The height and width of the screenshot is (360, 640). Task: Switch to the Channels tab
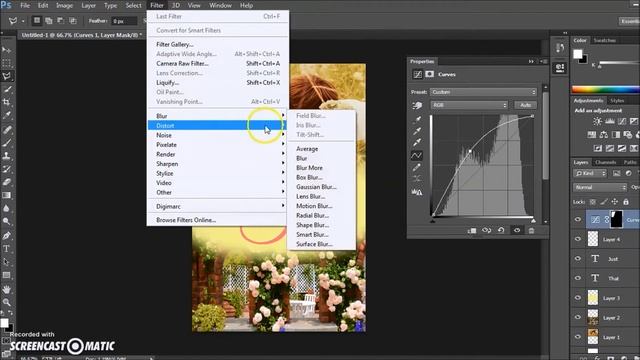click(606, 162)
